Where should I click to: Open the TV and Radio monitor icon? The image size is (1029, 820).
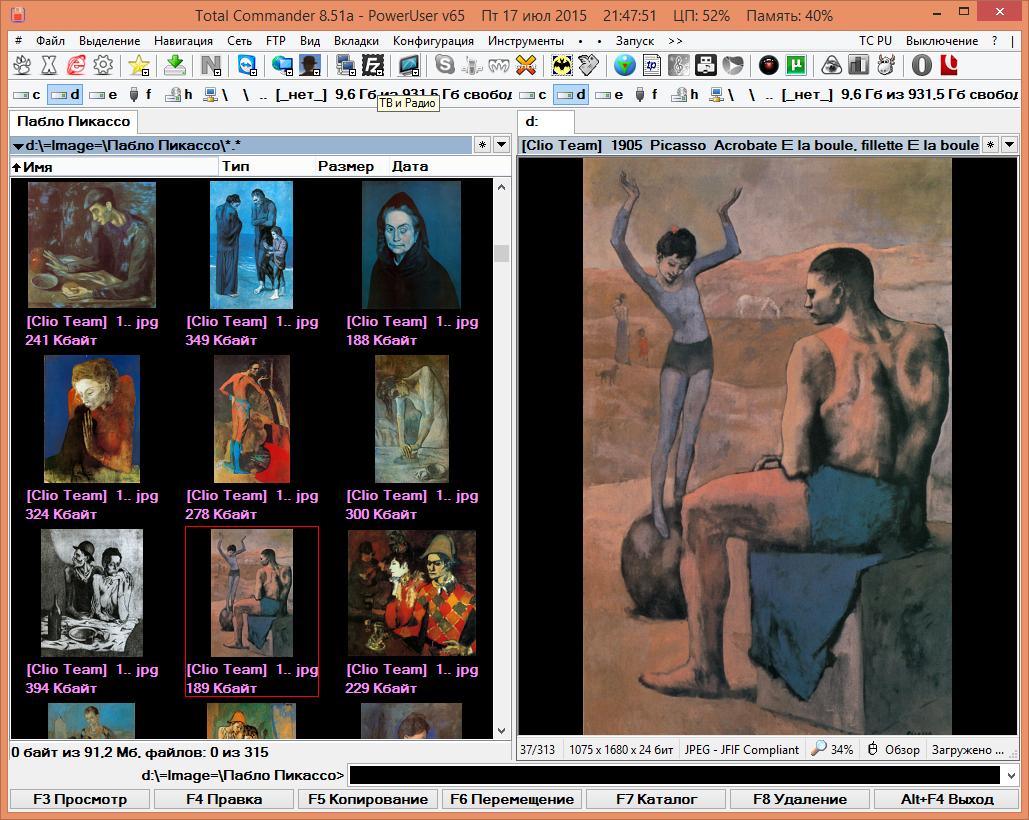[x=409, y=65]
